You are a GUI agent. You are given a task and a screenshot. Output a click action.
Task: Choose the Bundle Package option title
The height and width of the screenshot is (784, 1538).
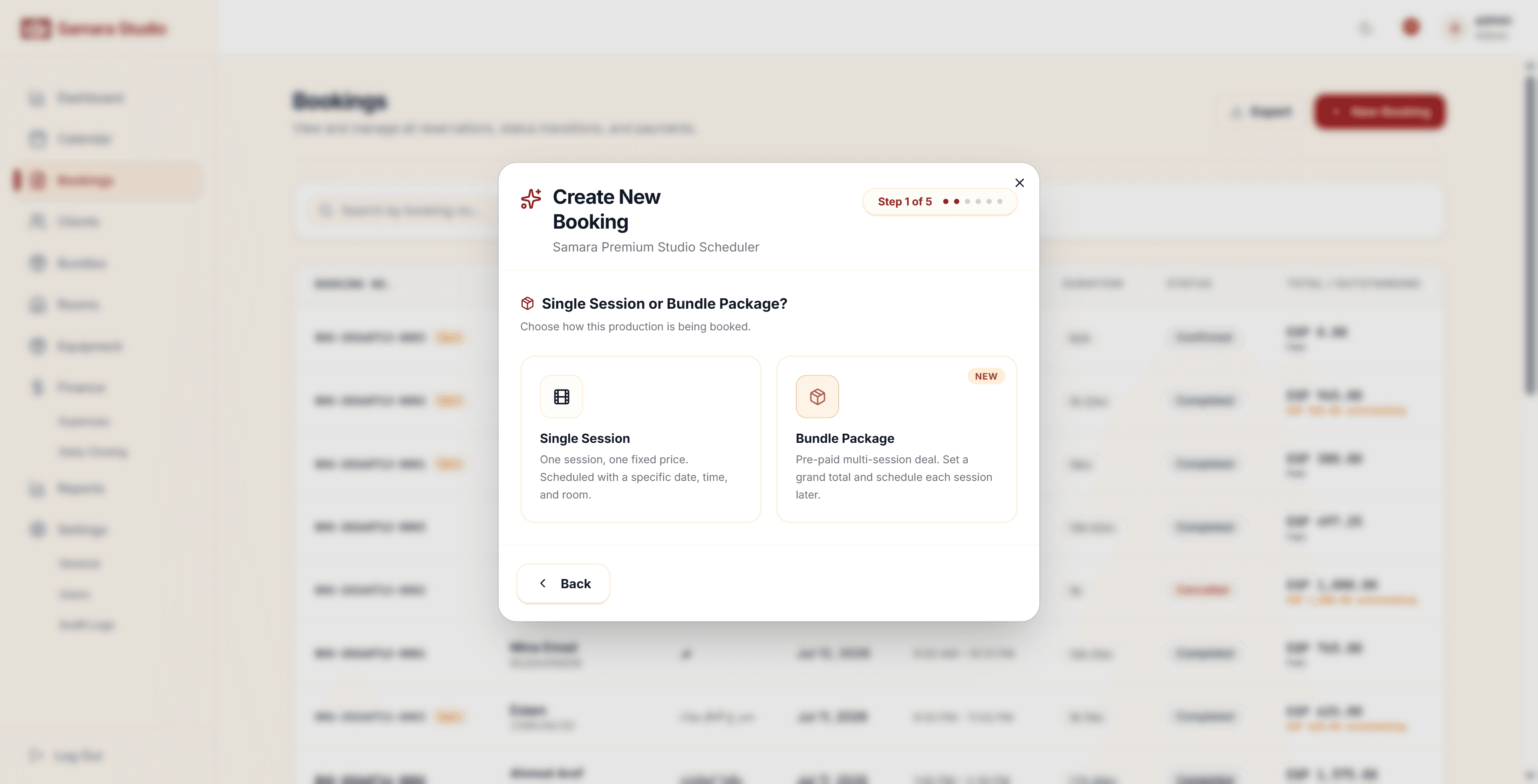(845, 438)
